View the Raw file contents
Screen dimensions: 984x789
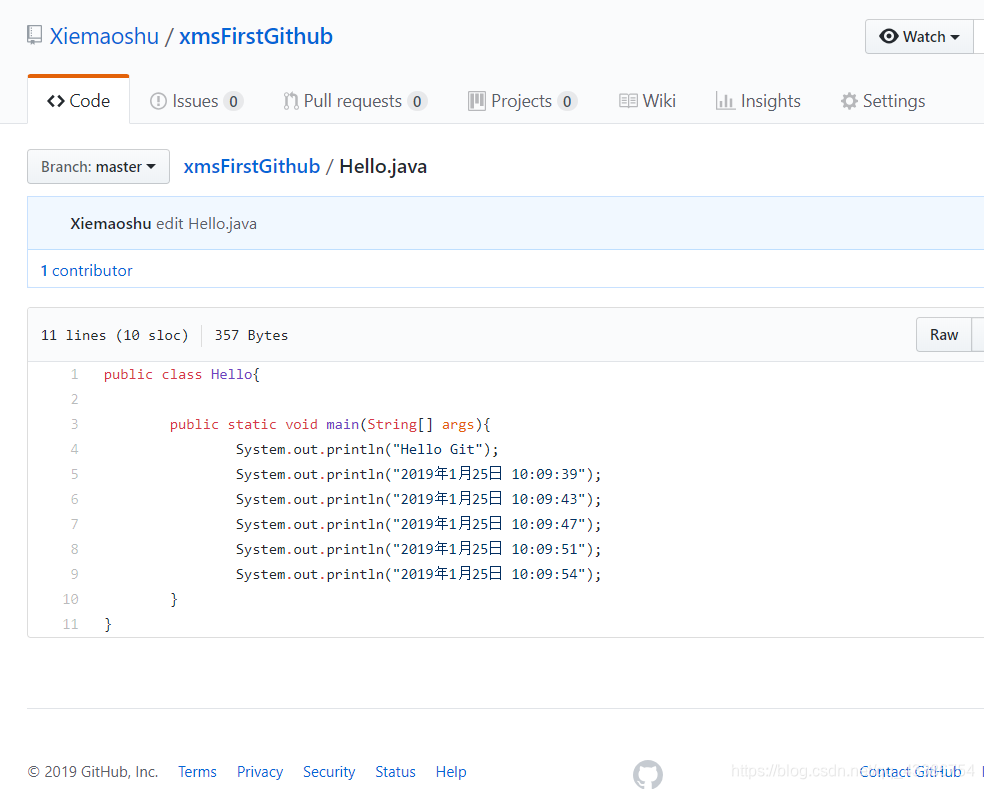click(944, 335)
